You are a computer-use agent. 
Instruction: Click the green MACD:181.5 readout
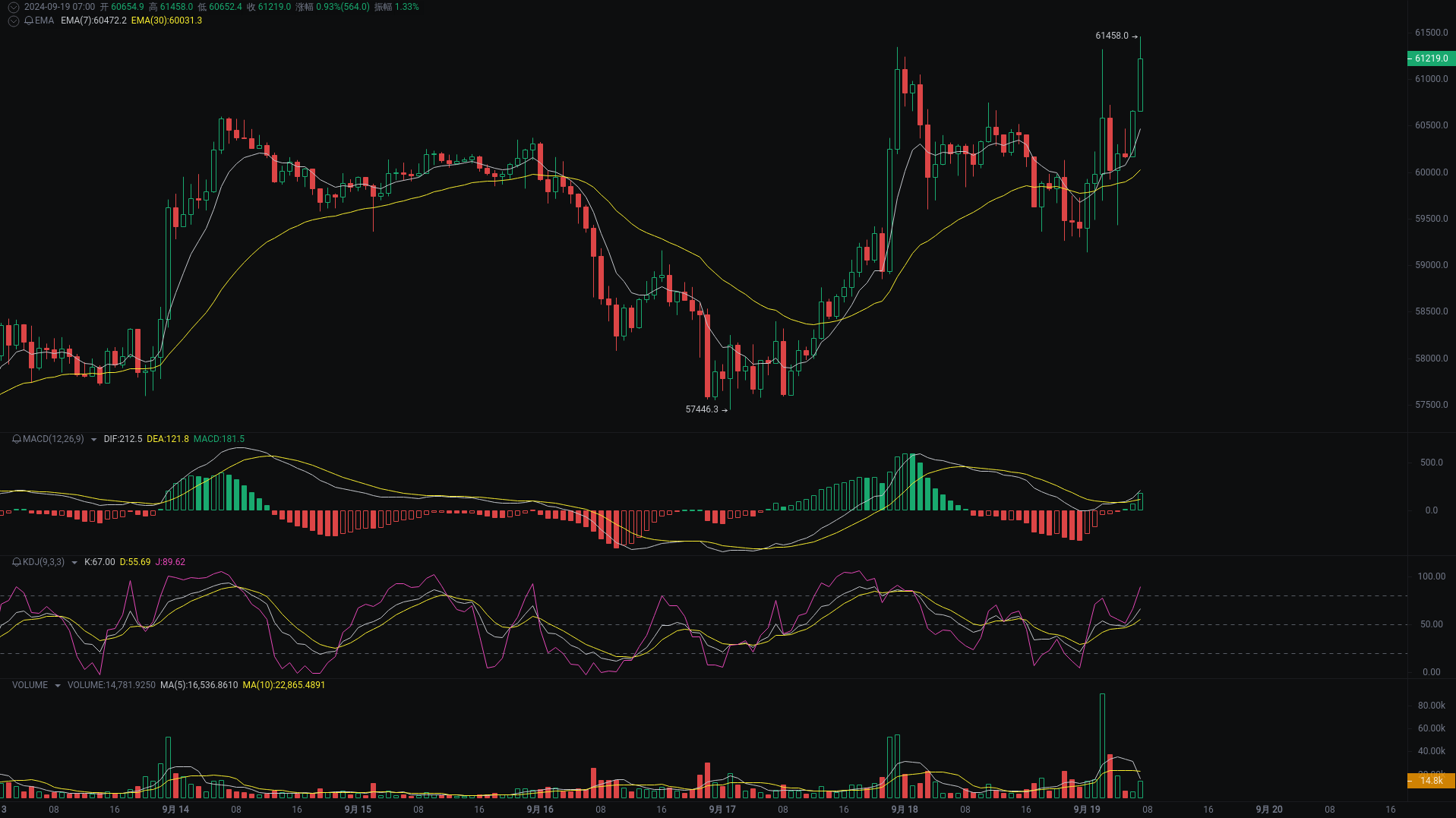(x=219, y=439)
